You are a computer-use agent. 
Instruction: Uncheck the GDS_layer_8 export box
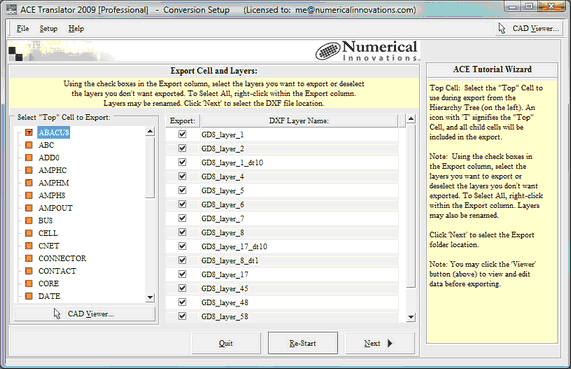[x=182, y=232]
